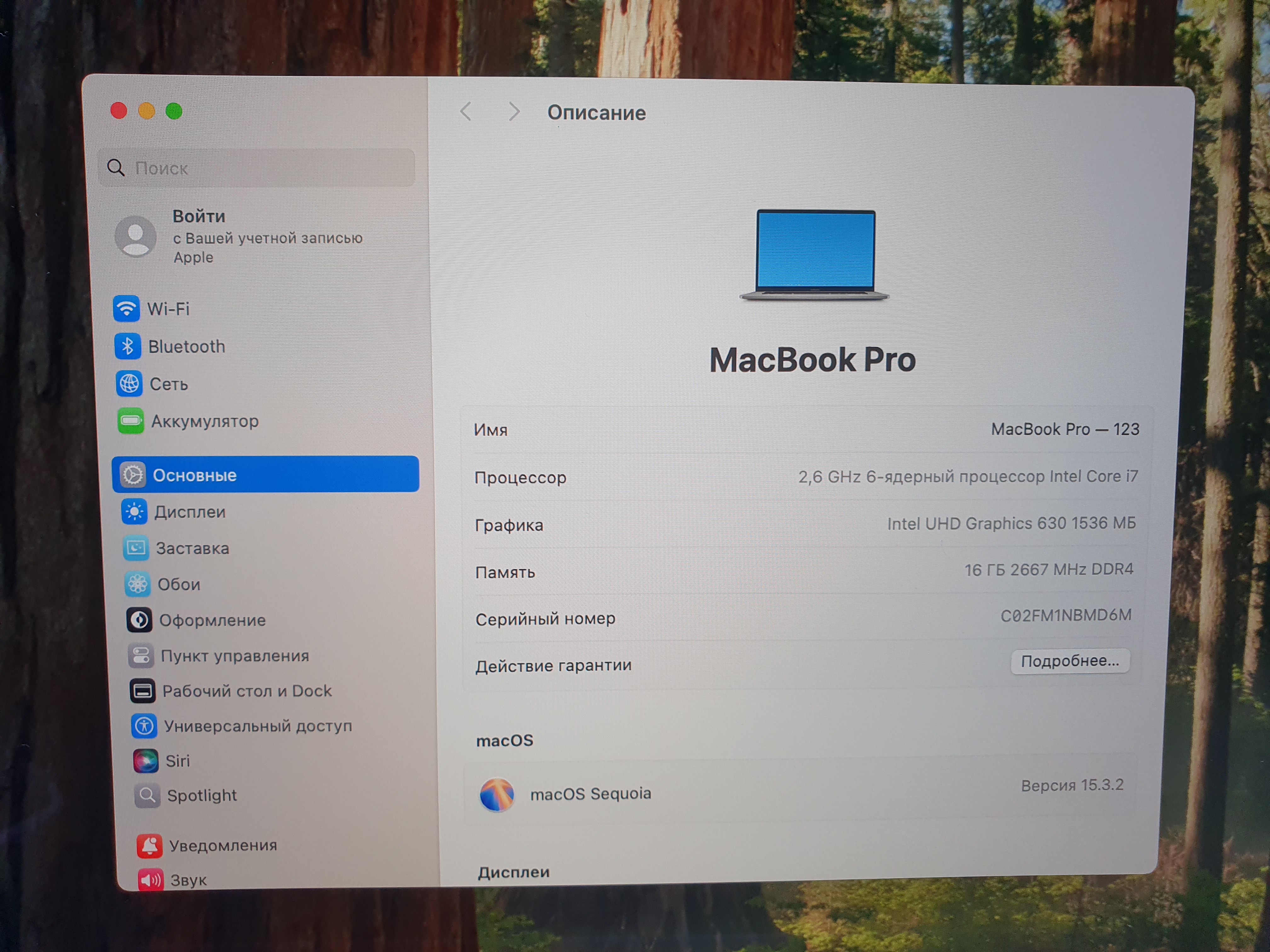Click the Wi-Fi icon in sidebar
This screenshot has height=952, width=1270.
126,309
